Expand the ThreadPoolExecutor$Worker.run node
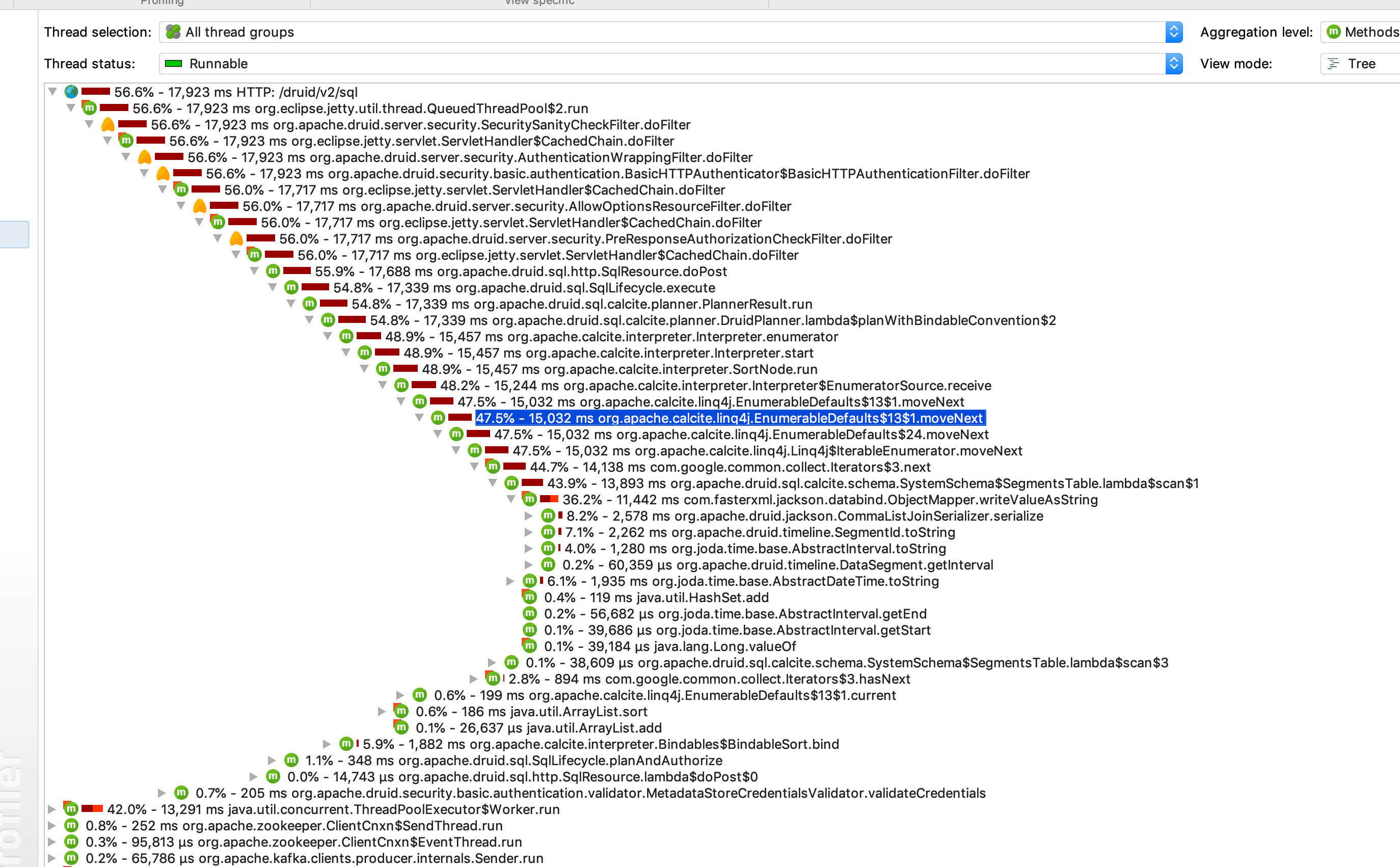Image resolution: width=1400 pixels, height=867 pixels. [51, 809]
